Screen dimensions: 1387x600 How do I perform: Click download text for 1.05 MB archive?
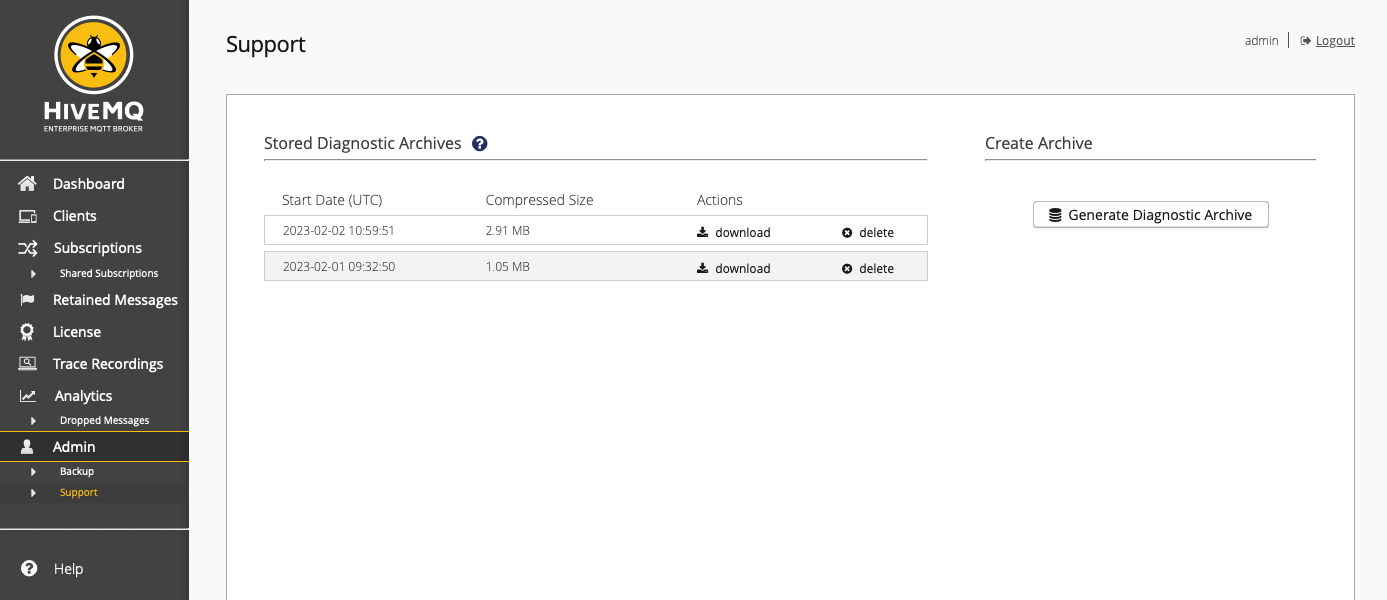tap(743, 269)
